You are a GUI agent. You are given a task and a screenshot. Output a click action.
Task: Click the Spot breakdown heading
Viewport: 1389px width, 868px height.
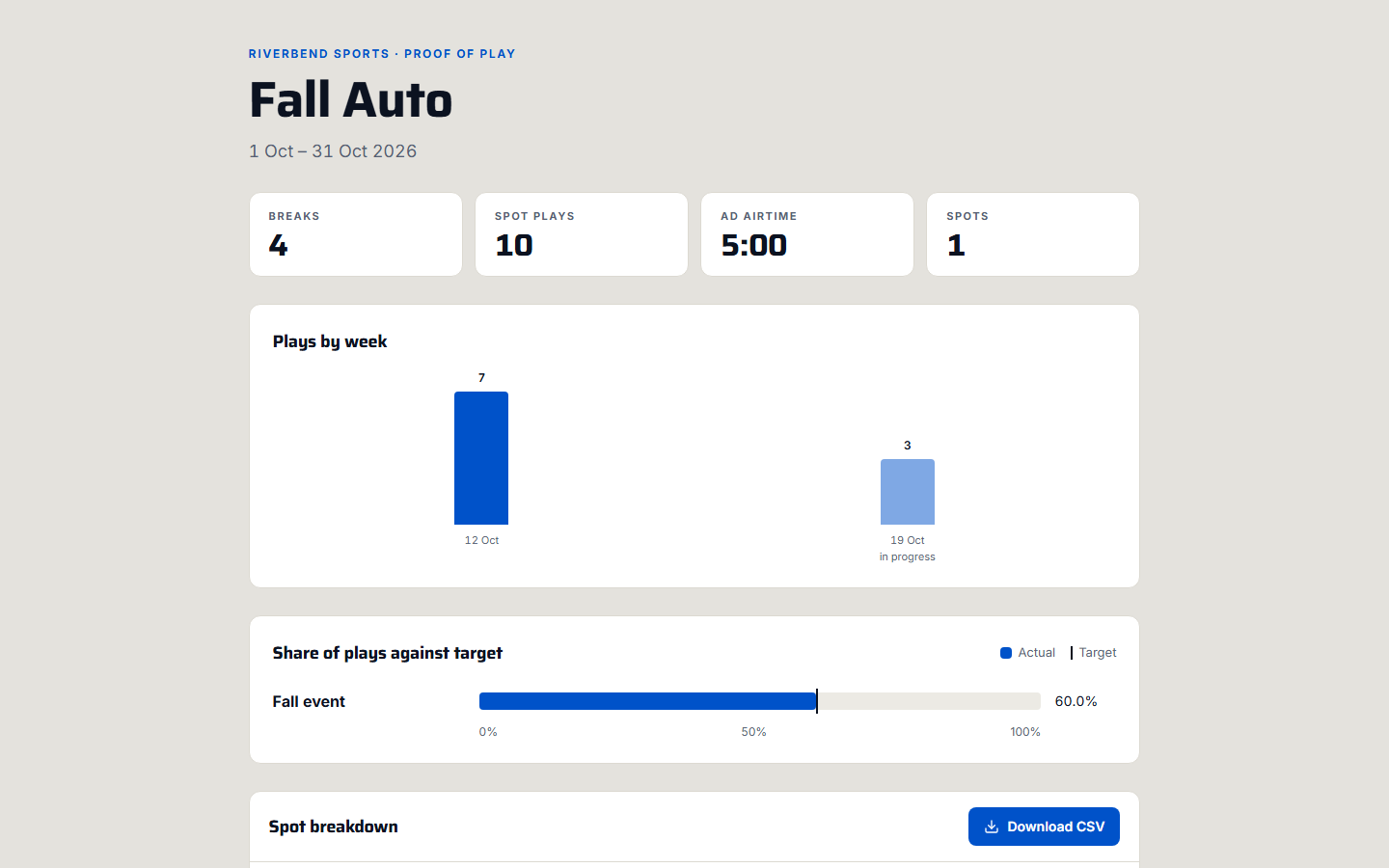(334, 827)
